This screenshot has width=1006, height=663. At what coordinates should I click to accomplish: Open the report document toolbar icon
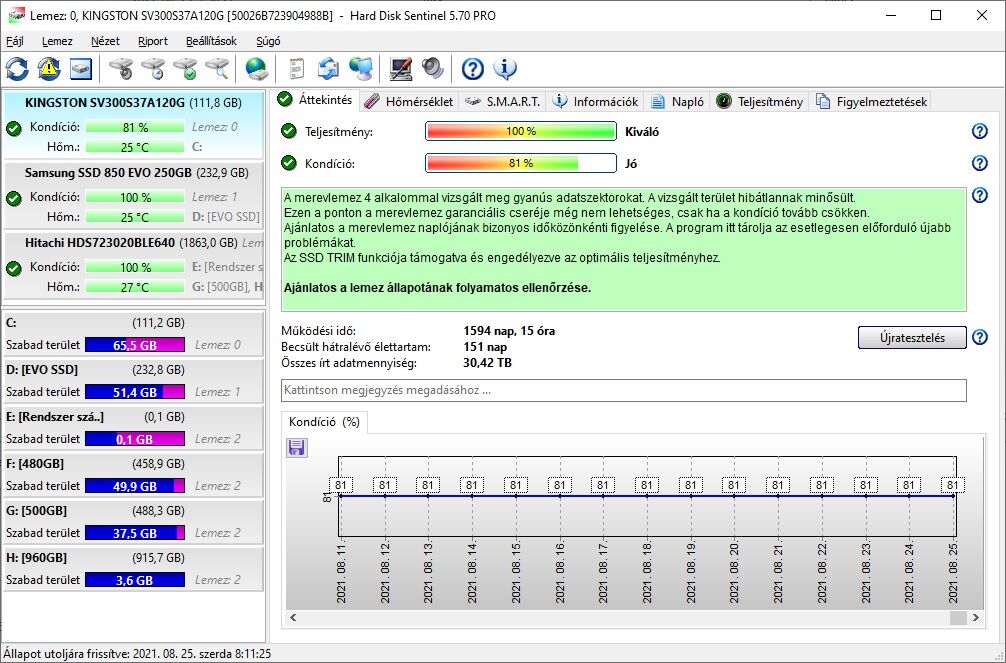tap(296, 69)
